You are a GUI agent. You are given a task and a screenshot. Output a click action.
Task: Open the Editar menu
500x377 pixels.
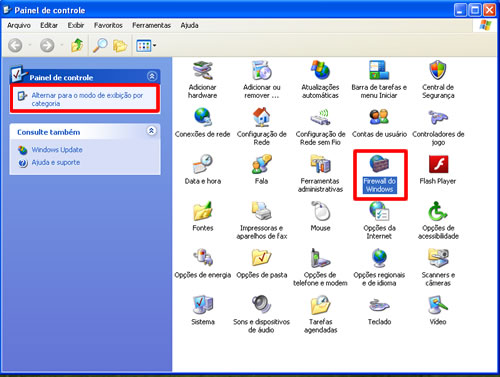pyautogui.click(x=49, y=25)
